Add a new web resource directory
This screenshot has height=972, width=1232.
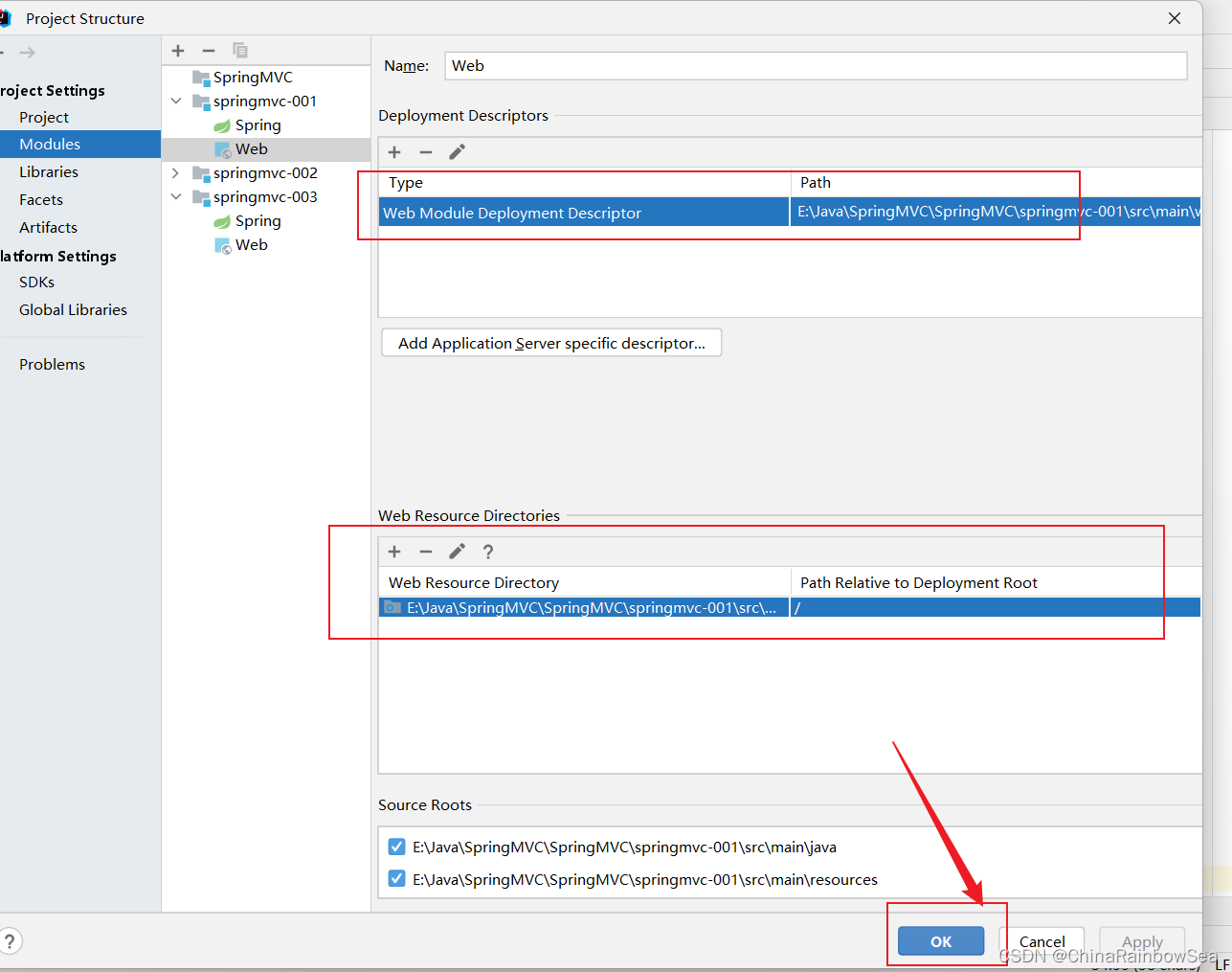coord(394,552)
